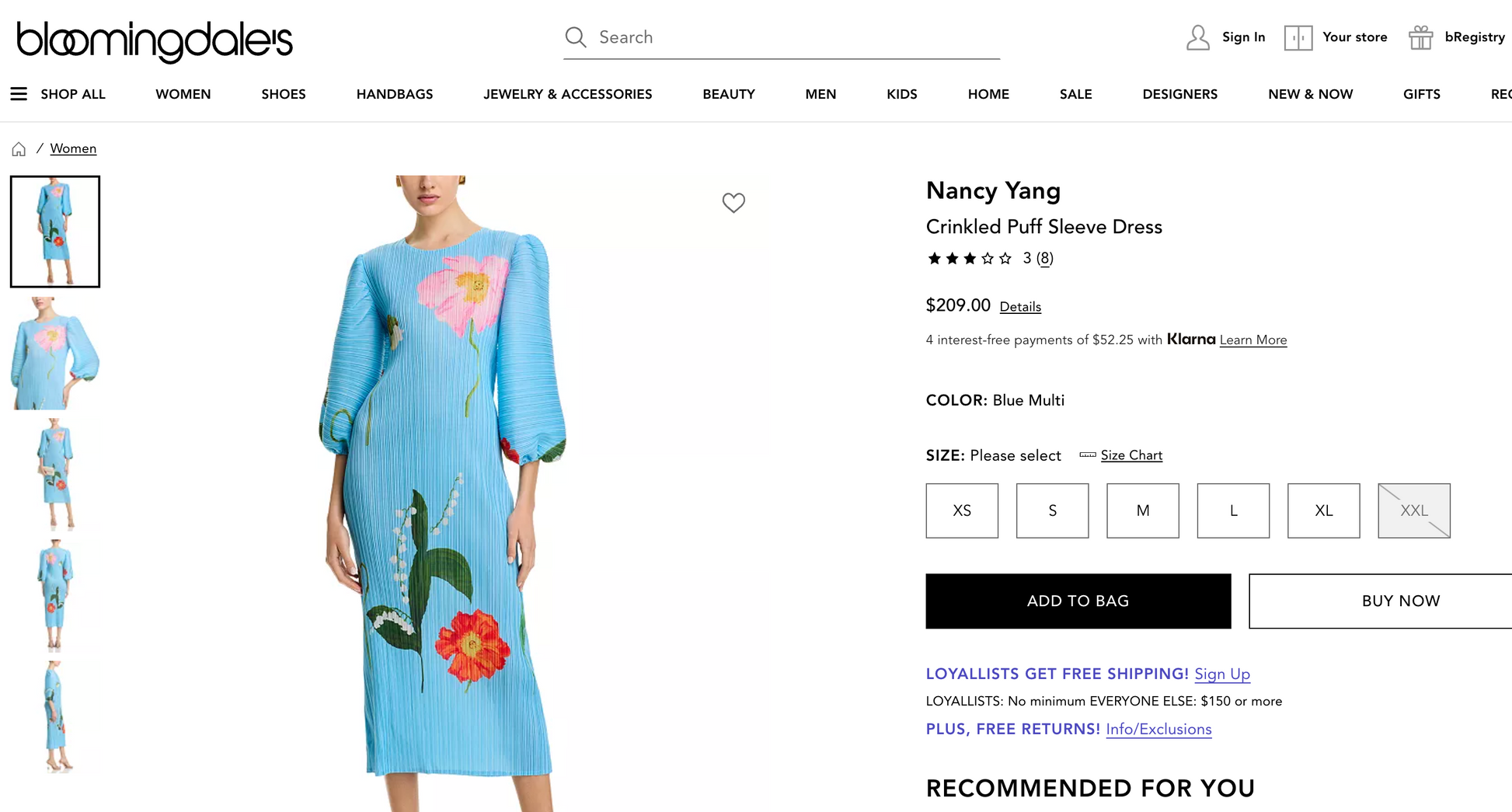Click the star rating icons

tap(970, 259)
